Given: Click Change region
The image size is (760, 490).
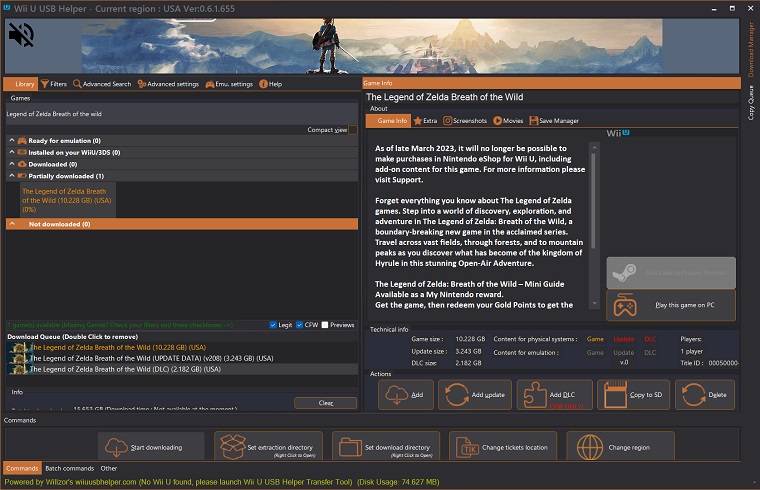Looking at the screenshot, I should pos(620,446).
